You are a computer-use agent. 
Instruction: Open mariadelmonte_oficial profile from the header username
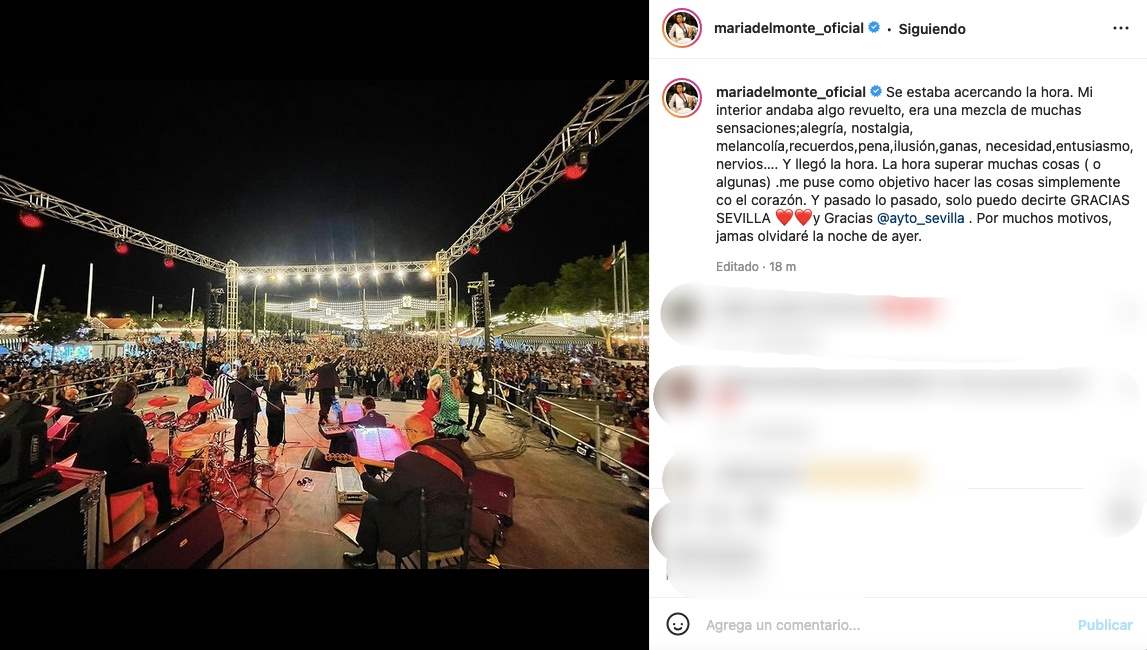click(x=789, y=29)
